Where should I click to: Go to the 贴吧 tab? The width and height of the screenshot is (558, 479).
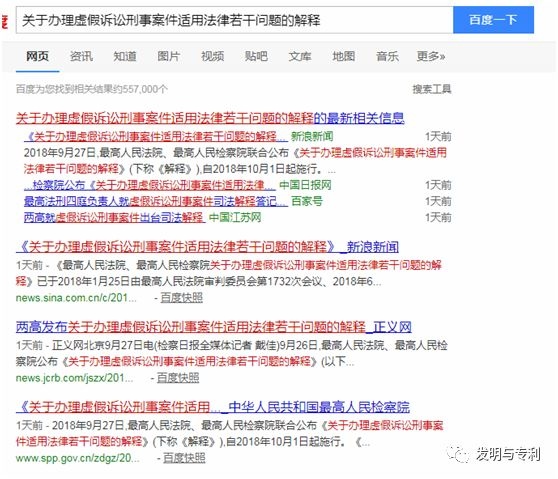tap(256, 56)
